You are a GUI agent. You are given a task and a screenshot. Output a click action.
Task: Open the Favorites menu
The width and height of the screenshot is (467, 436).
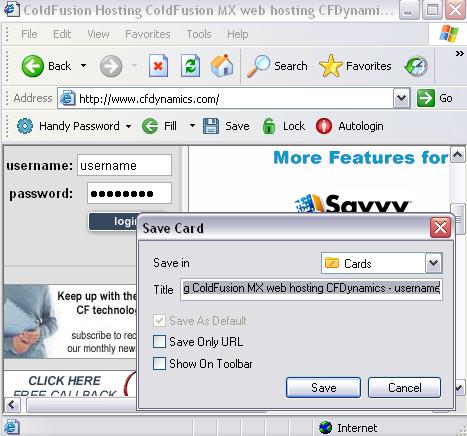click(148, 34)
